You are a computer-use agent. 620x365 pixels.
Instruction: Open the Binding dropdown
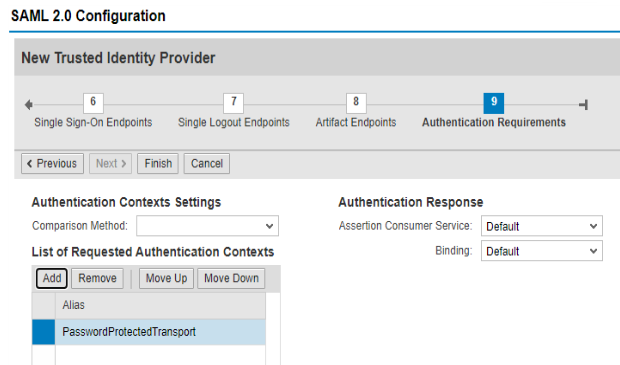point(542,251)
